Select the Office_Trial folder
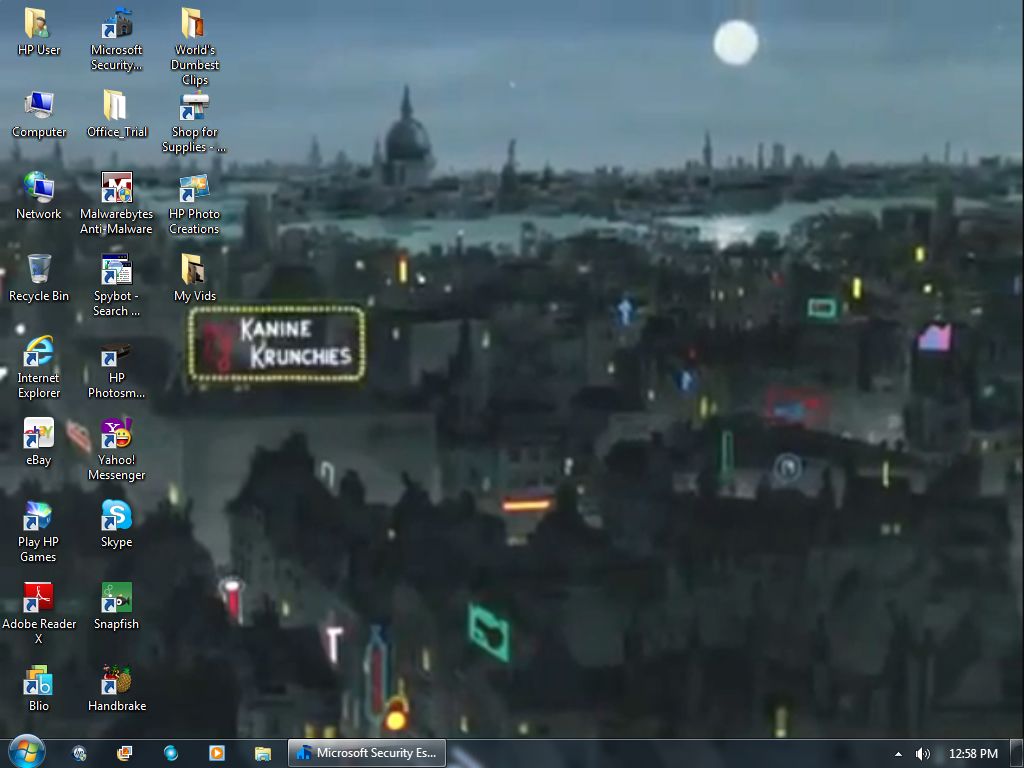 (116, 114)
